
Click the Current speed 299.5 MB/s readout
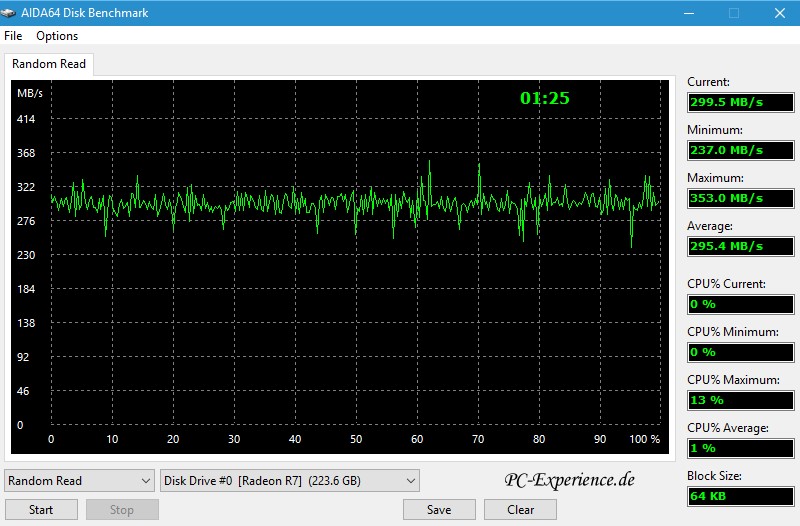point(739,102)
